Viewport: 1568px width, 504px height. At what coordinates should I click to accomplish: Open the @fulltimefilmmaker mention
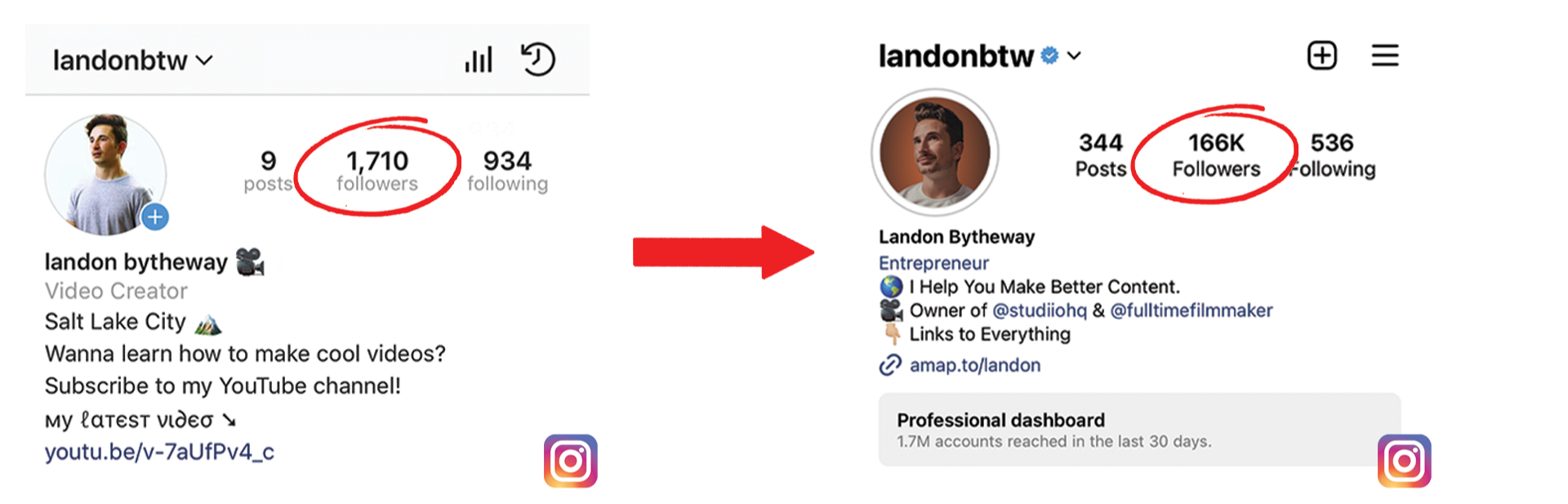click(1192, 310)
